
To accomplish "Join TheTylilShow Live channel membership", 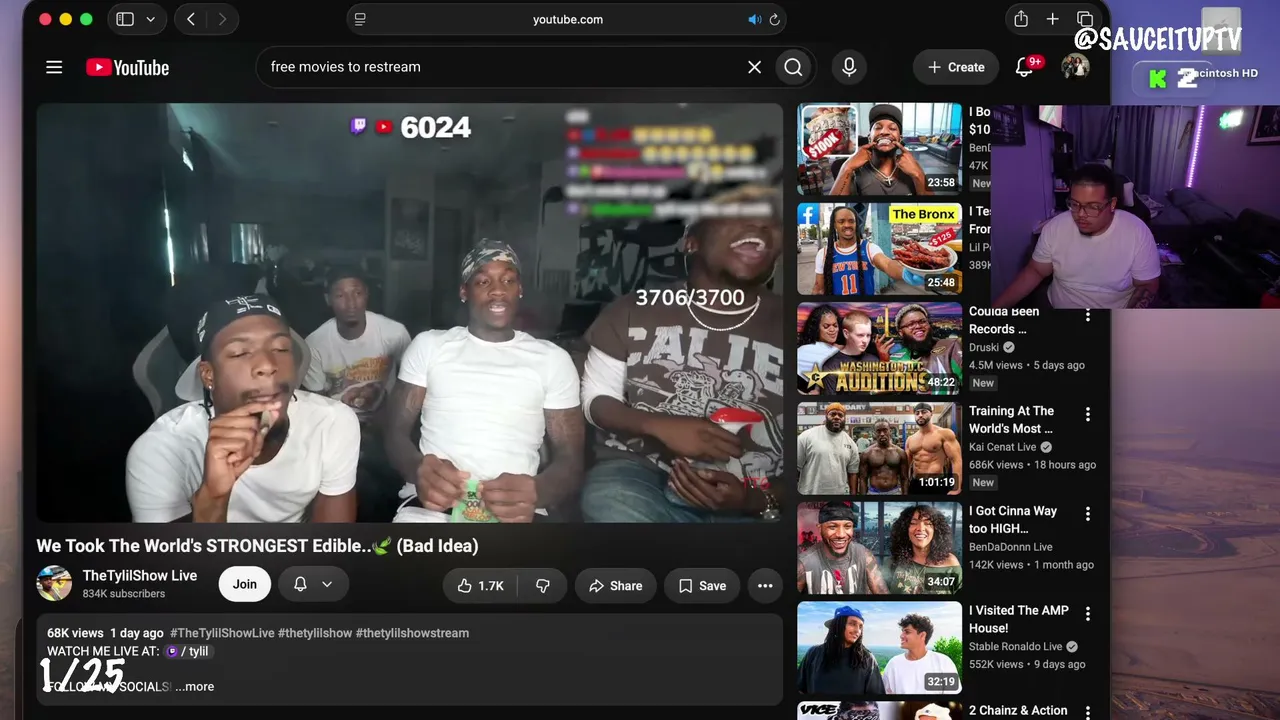I will pos(245,584).
